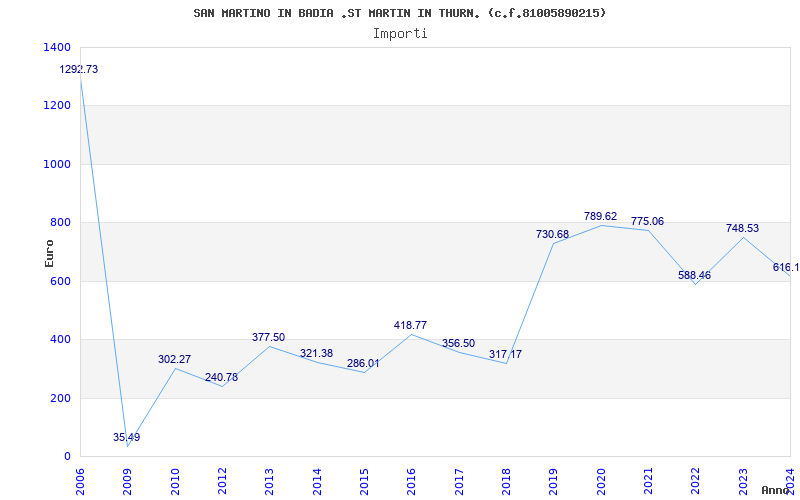
Task: Click the 2020 year axis label
Action: click(x=601, y=482)
